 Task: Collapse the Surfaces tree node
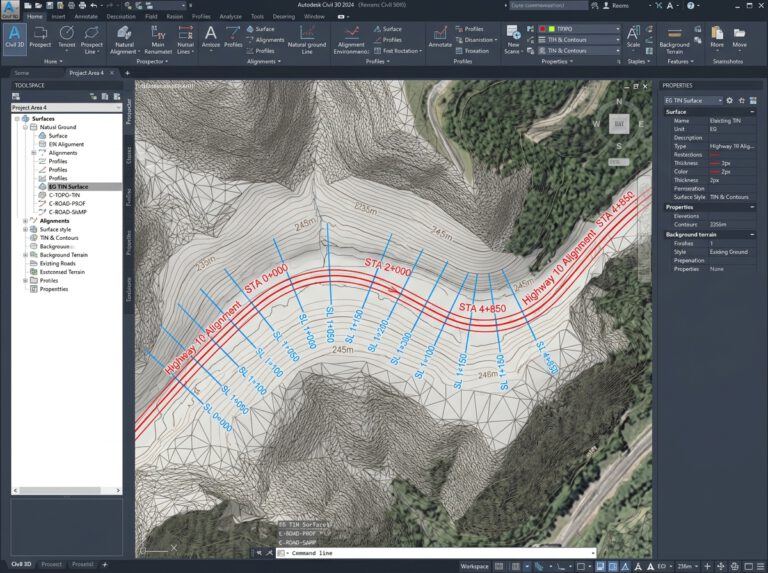click(x=17, y=119)
